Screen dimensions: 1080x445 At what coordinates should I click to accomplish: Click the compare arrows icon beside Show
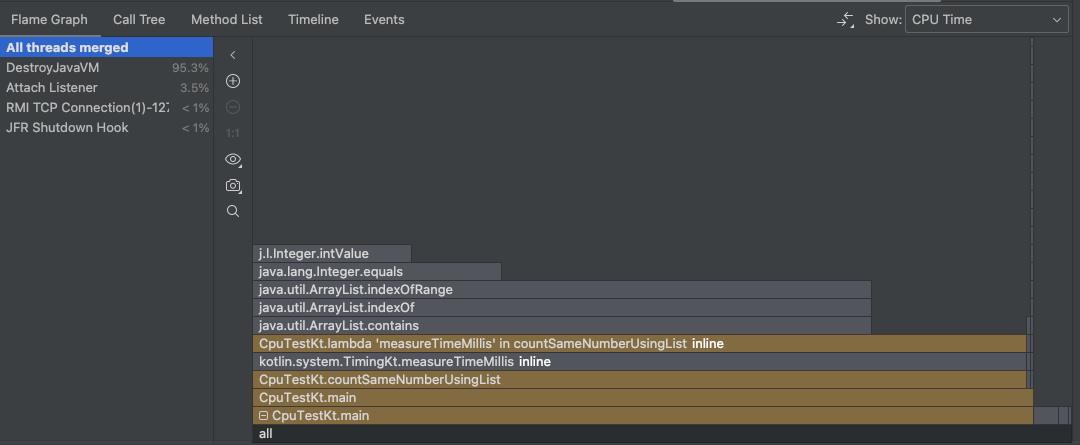846,20
